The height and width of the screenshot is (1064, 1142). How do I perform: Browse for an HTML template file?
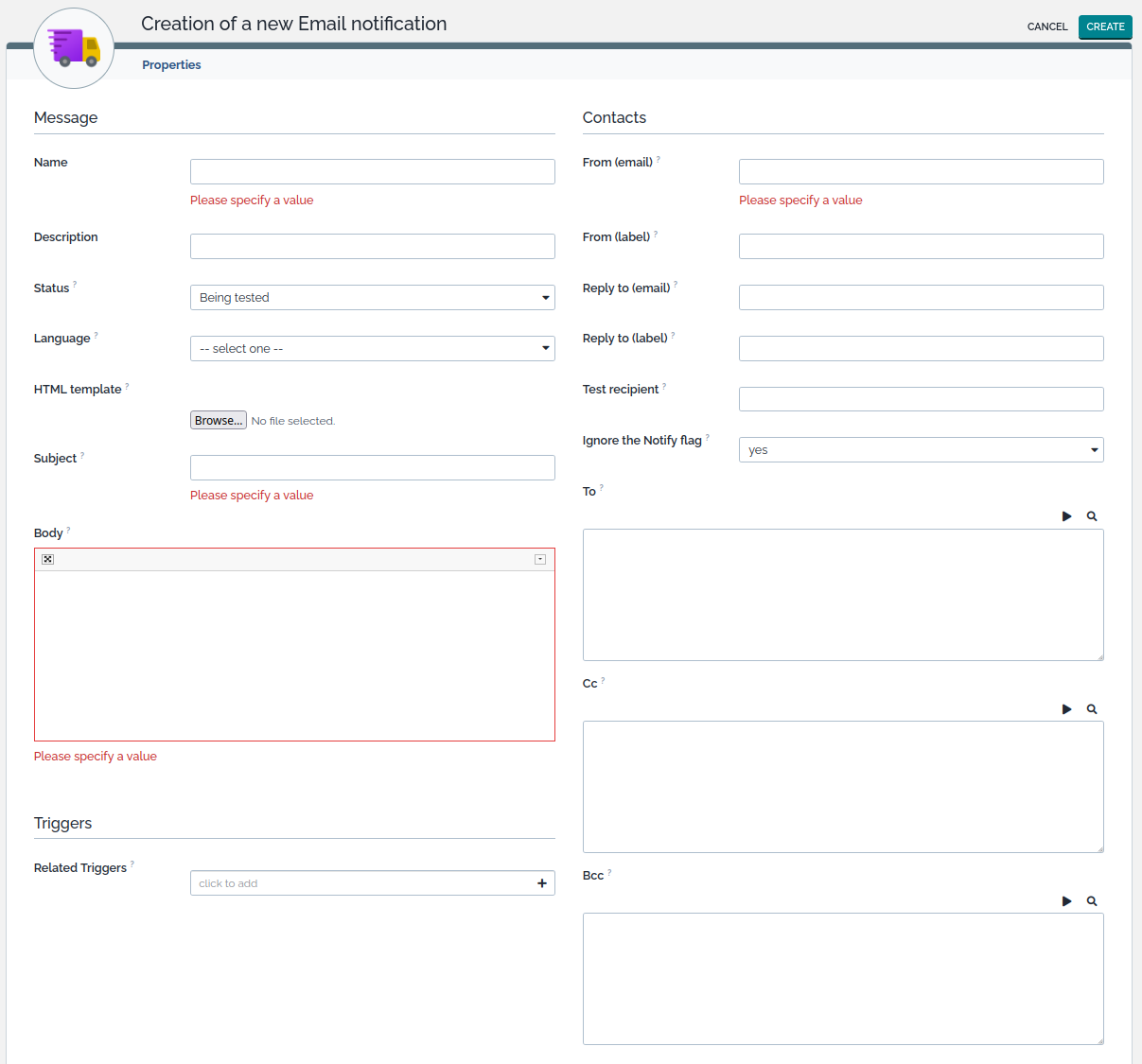219,421
